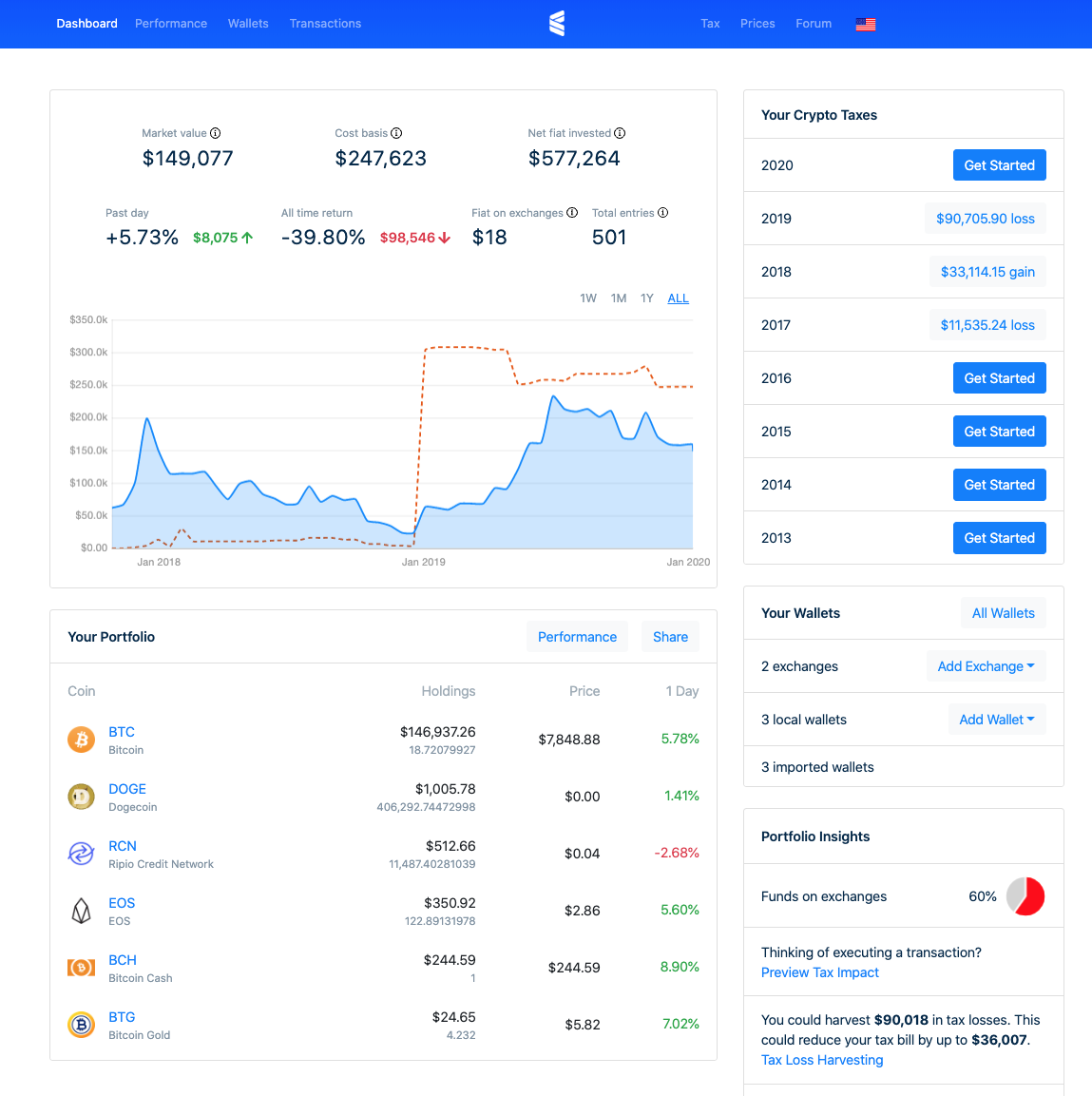Open the Prices nav item
This screenshot has height=1096, width=1092.
[x=757, y=24]
